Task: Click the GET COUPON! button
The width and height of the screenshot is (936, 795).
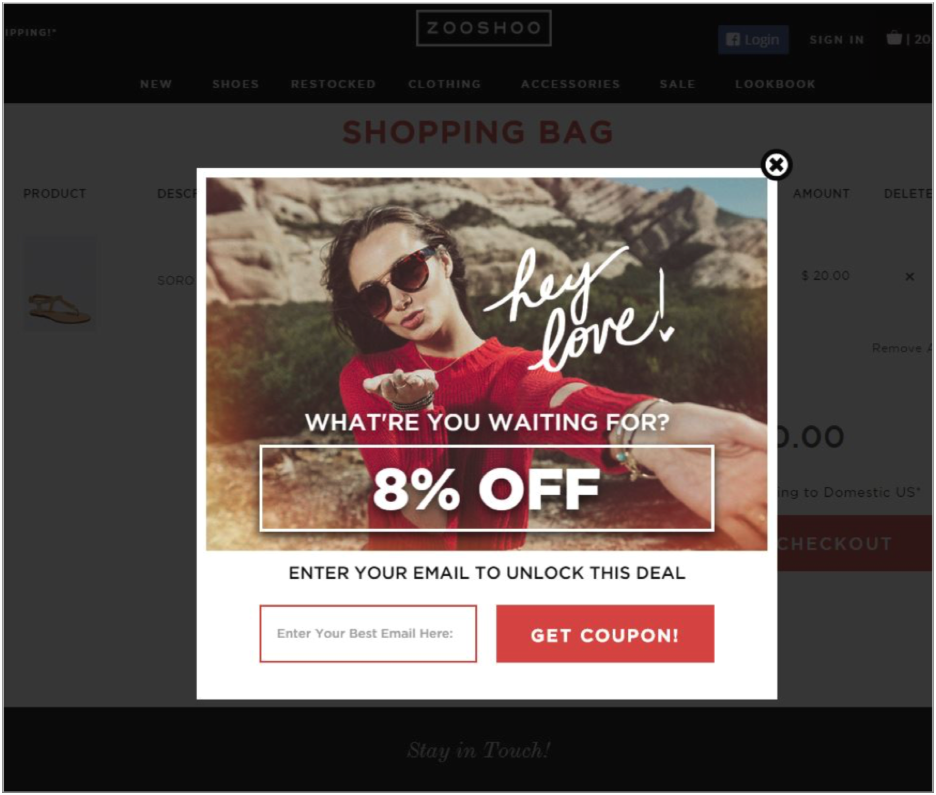Action: pos(605,634)
